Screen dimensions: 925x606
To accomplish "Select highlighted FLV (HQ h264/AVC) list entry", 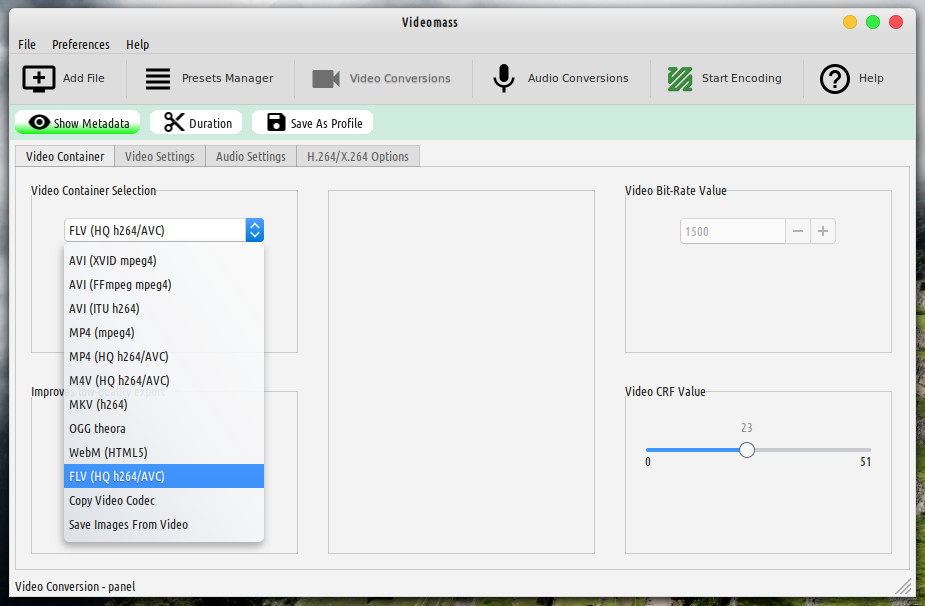I will tap(164, 476).
